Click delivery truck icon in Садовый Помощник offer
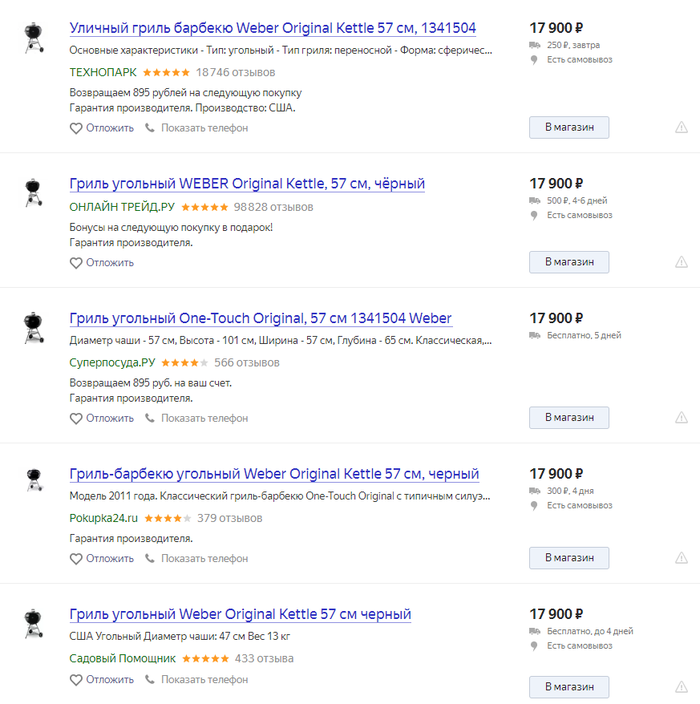This screenshot has width=700, height=704. pyautogui.click(x=536, y=631)
